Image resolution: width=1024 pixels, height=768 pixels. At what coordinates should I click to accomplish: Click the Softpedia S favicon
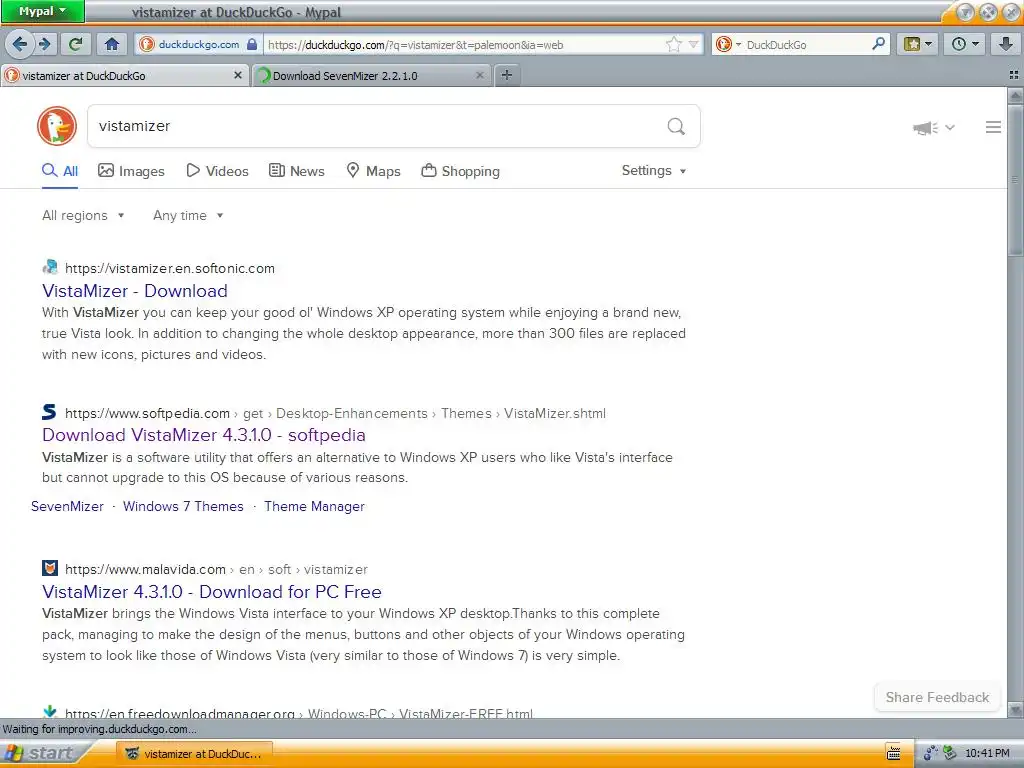point(50,412)
